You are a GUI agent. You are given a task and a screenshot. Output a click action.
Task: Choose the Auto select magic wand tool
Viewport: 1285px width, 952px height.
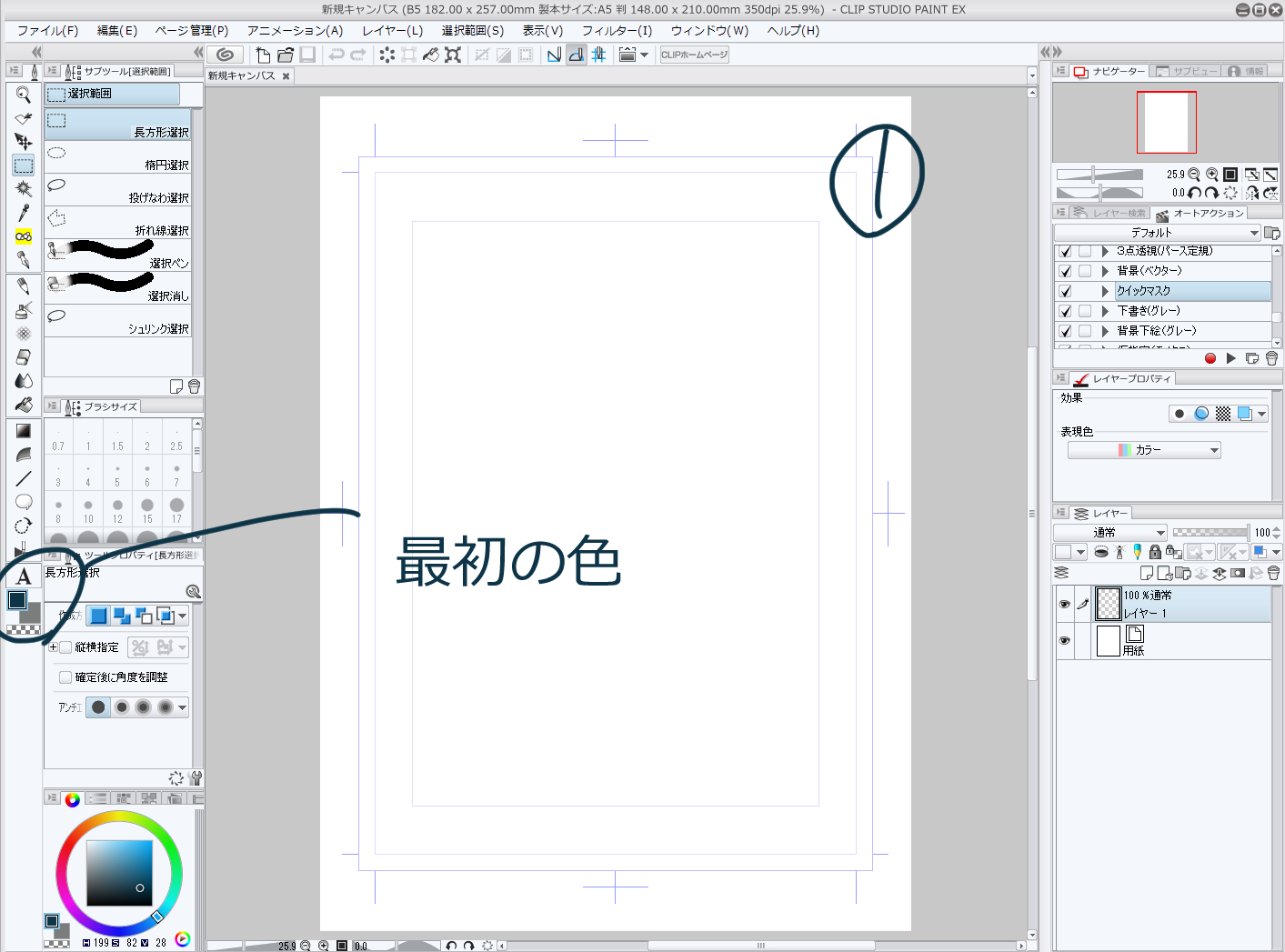click(24, 189)
